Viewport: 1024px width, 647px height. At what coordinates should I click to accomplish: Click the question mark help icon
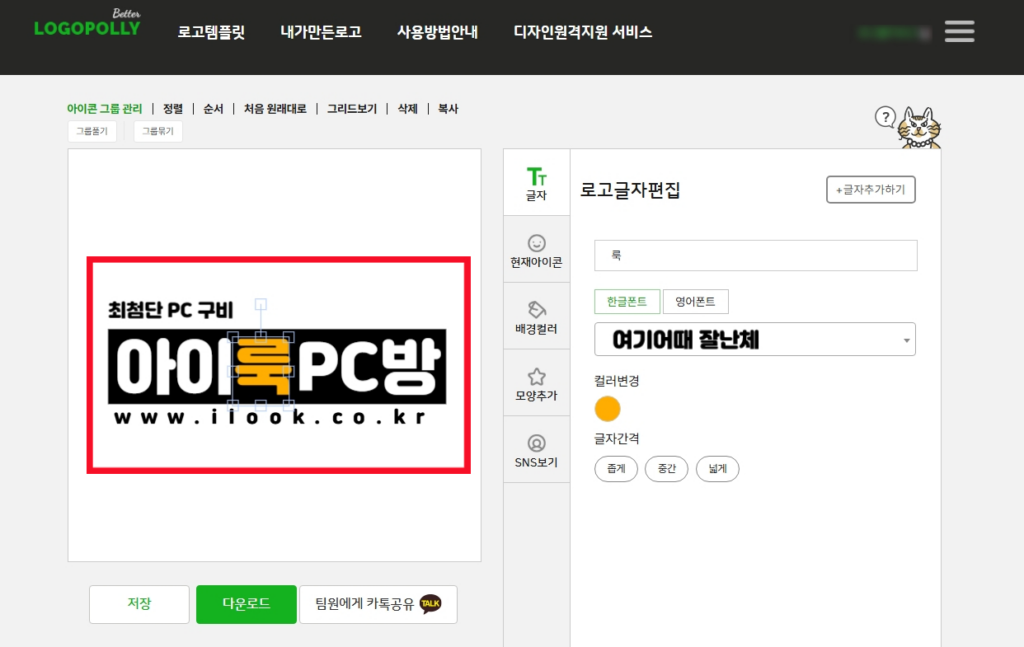[885, 118]
